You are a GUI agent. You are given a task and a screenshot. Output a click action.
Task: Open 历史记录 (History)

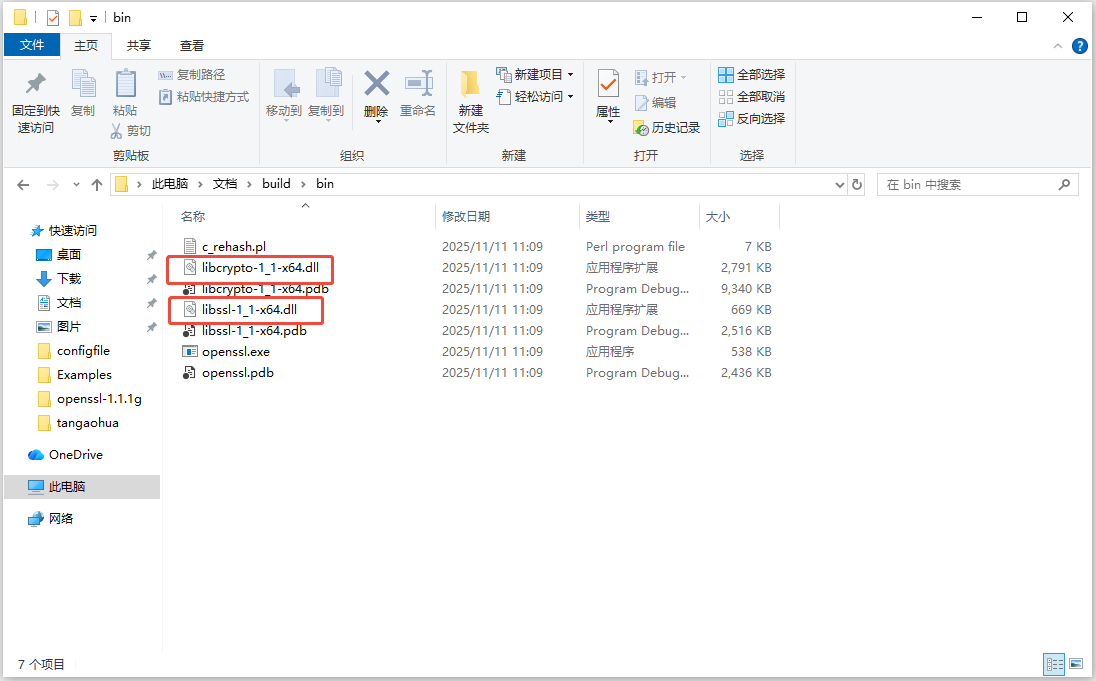coord(666,128)
